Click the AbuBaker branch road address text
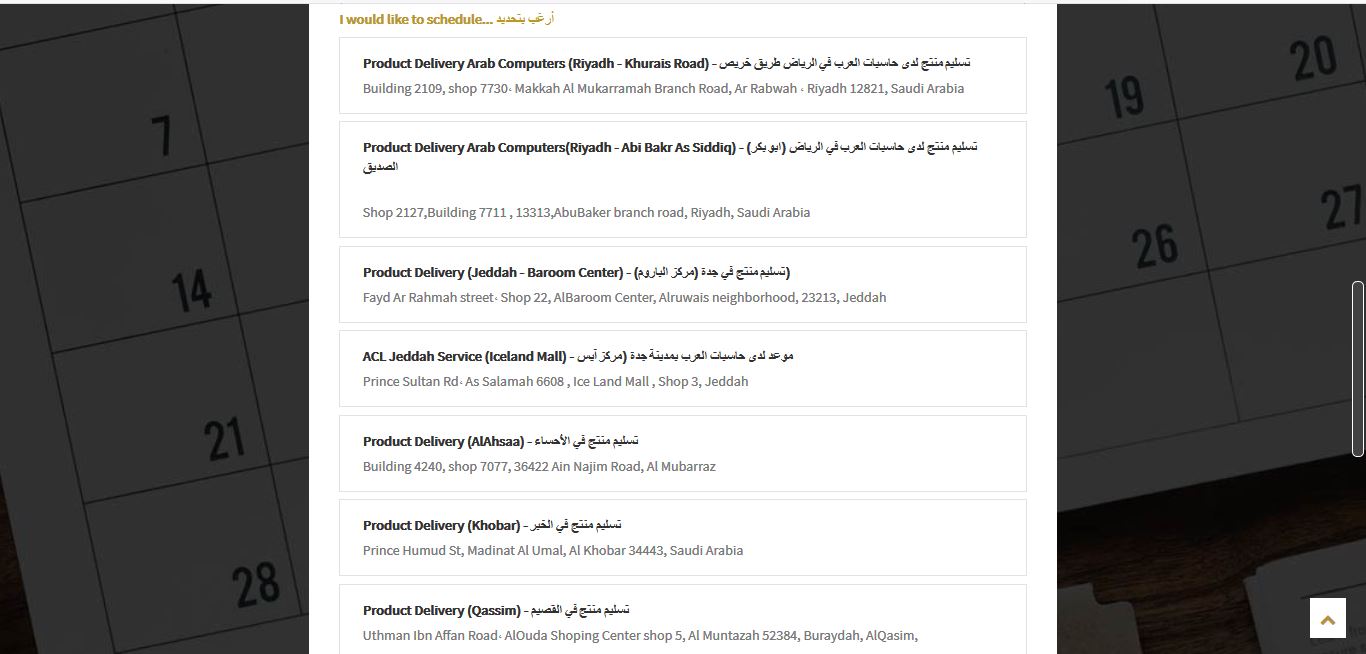 pos(586,212)
